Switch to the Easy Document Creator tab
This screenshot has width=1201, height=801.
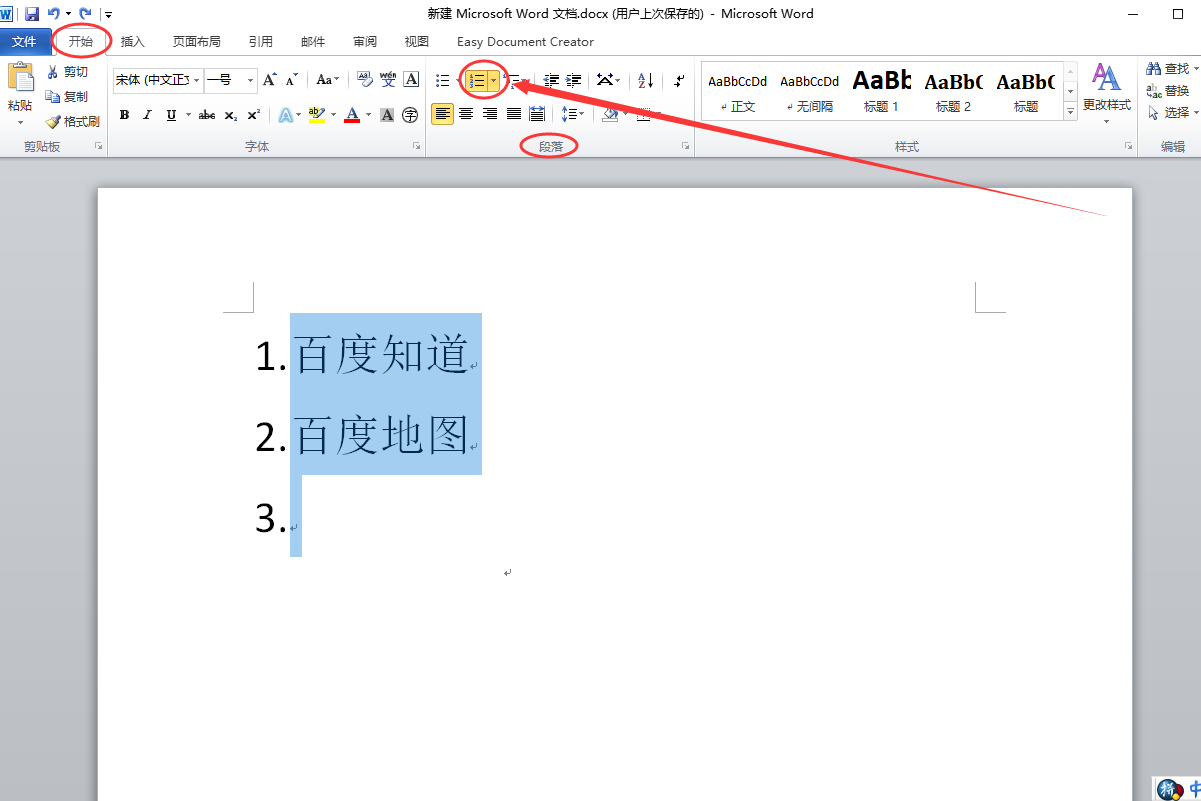[525, 41]
